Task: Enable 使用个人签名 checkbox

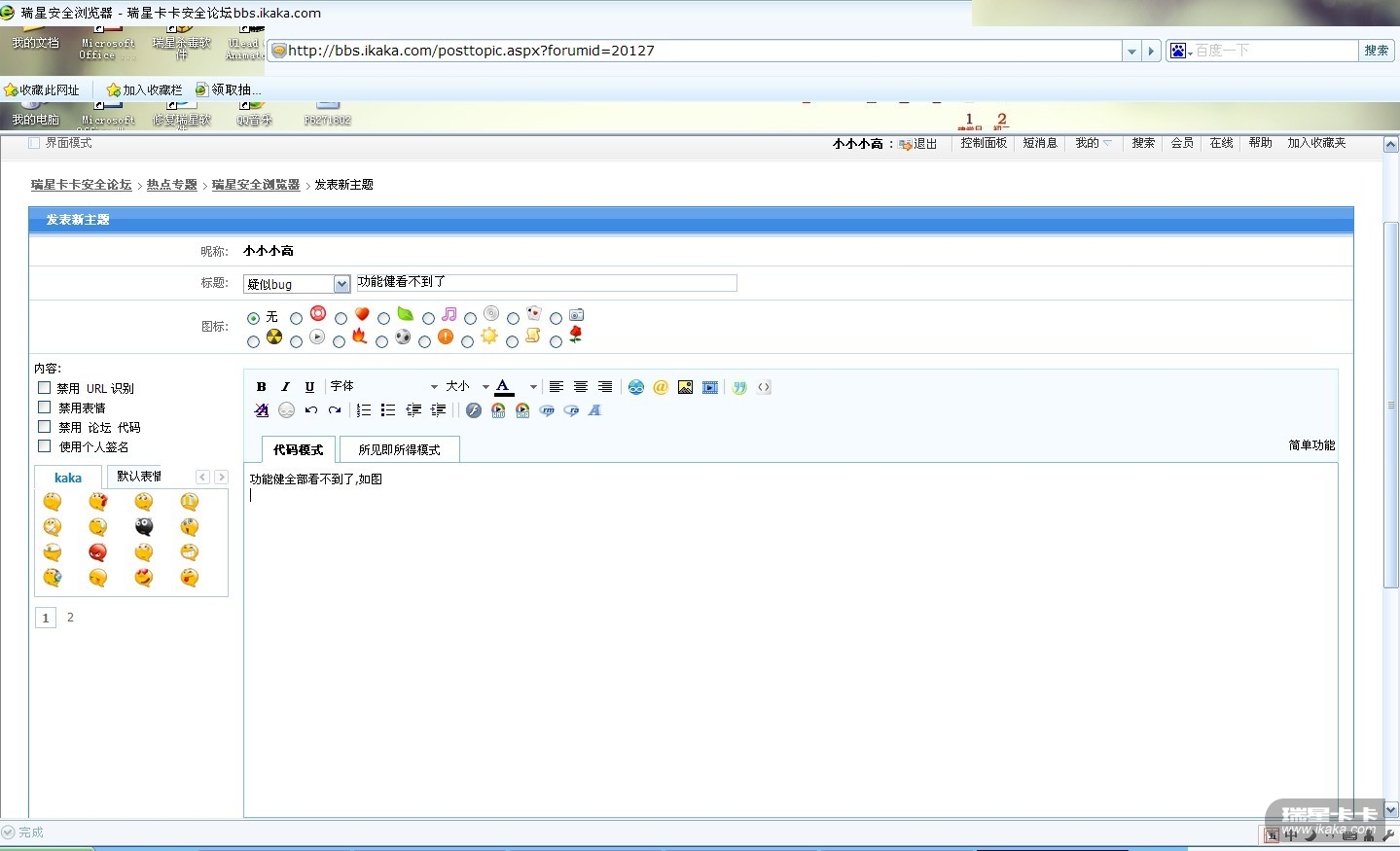Action: click(x=44, y=446)
